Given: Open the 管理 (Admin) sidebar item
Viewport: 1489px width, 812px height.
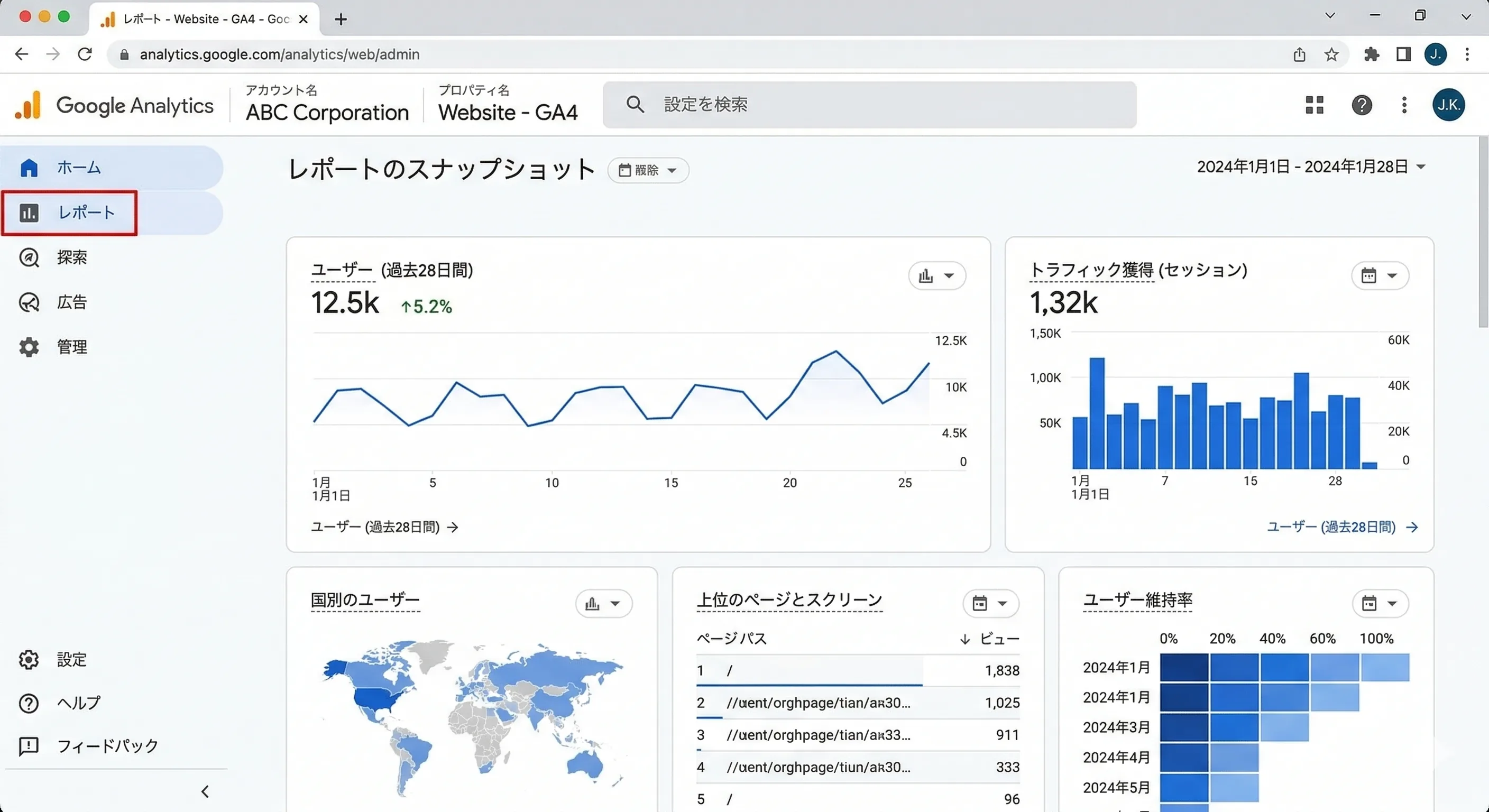Looking at the screenshot, I should coord(72,347).
